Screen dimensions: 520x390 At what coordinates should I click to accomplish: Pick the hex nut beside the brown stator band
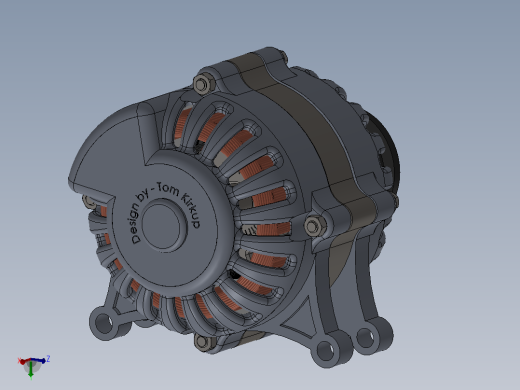314,226
